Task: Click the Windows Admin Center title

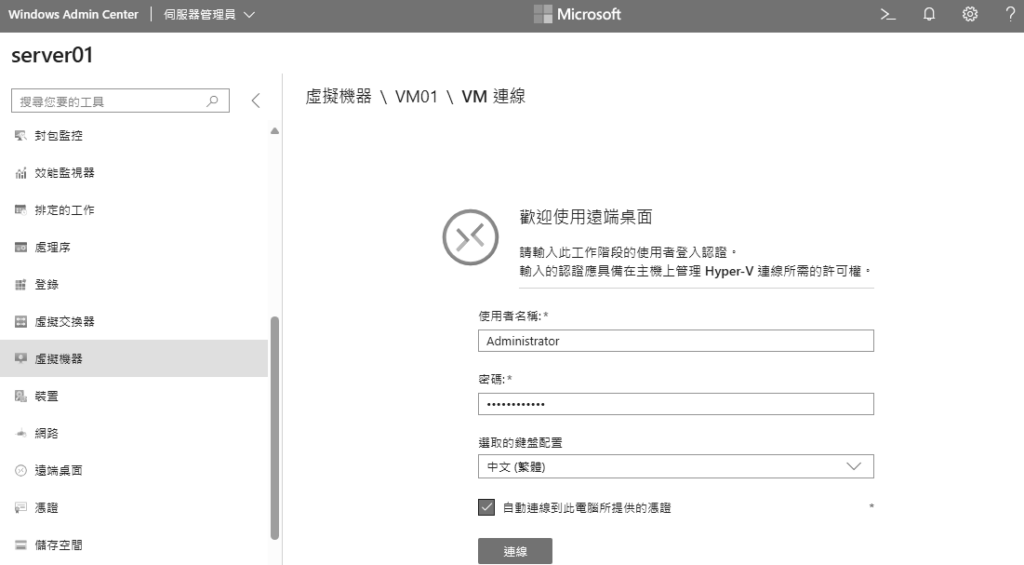Action: click(x=73, y=14)
